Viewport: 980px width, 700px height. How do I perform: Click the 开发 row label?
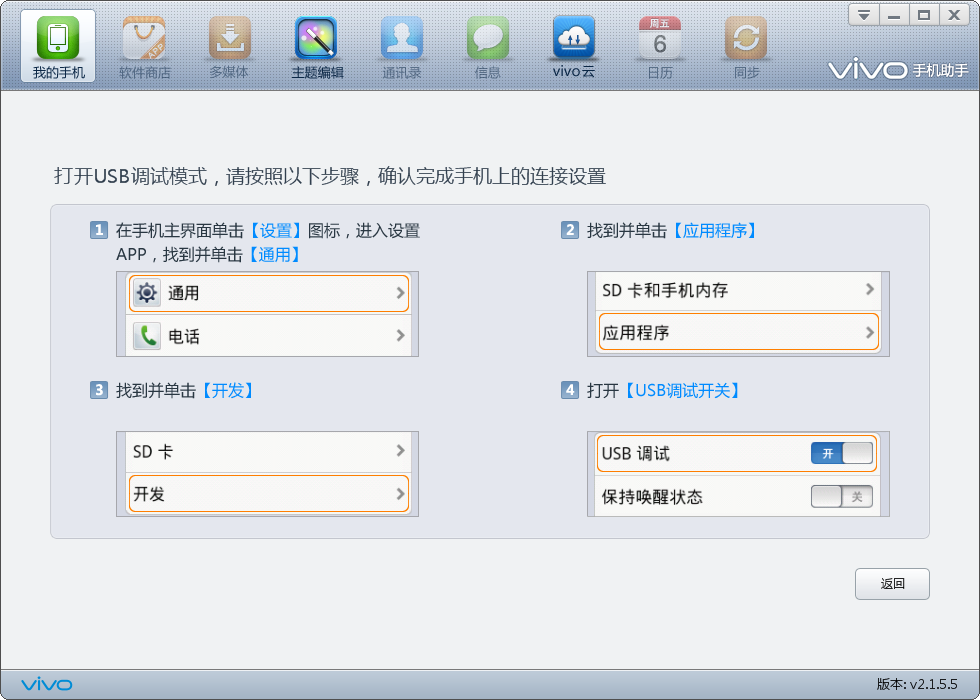[149, 494]
